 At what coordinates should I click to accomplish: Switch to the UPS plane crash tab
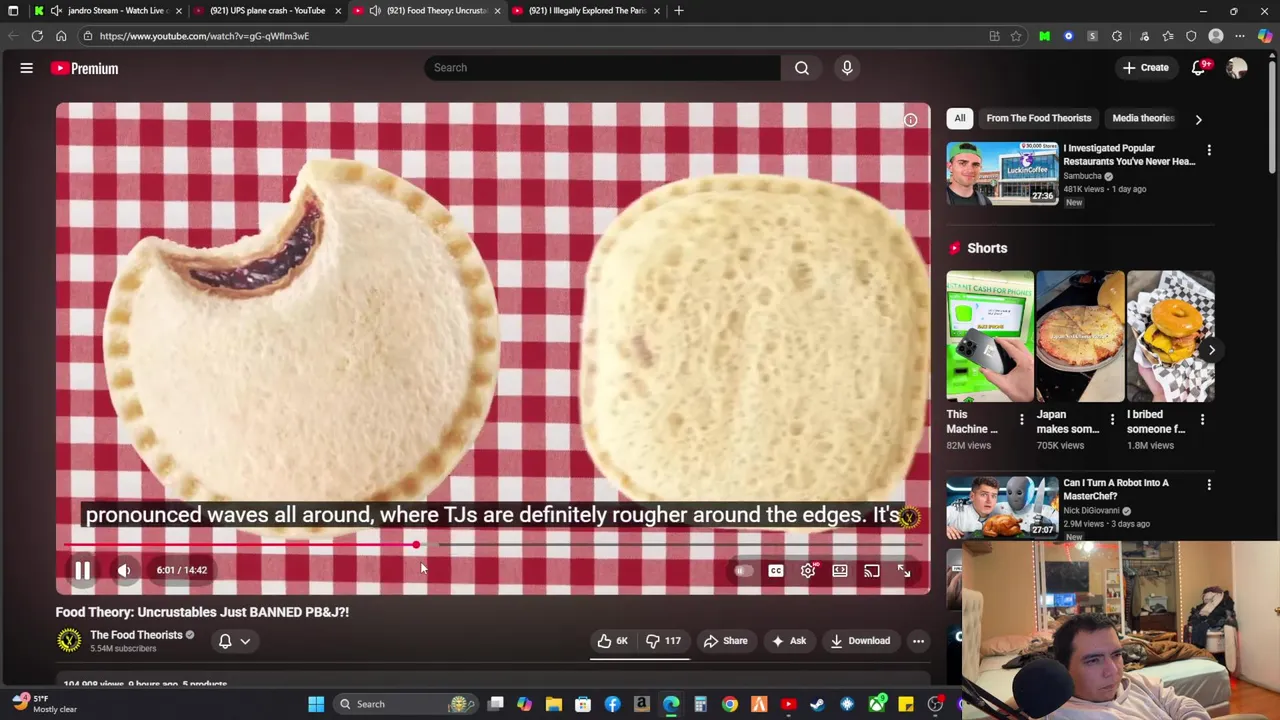pyautogui.click(x=267, y=10)
